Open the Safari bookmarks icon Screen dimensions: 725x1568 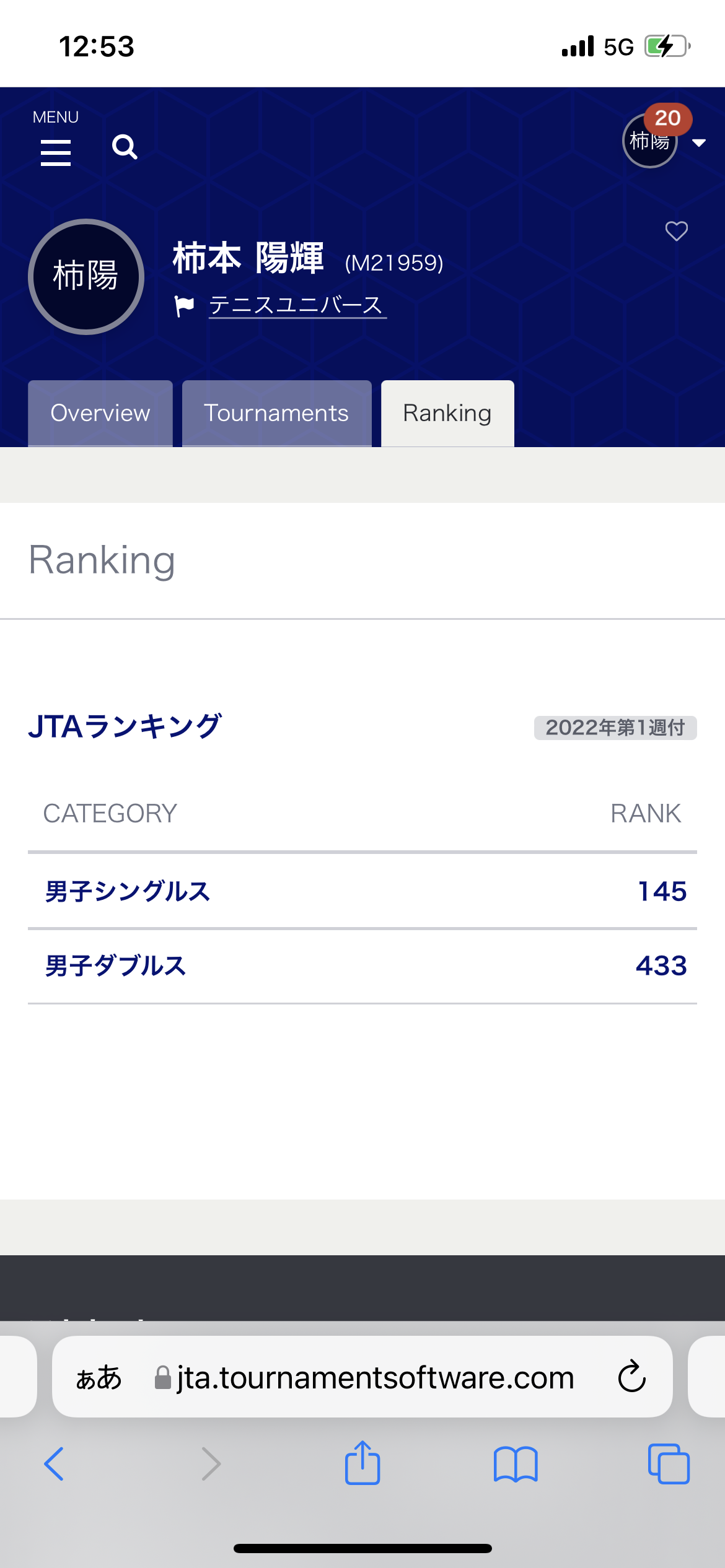tap(516, 1464)
